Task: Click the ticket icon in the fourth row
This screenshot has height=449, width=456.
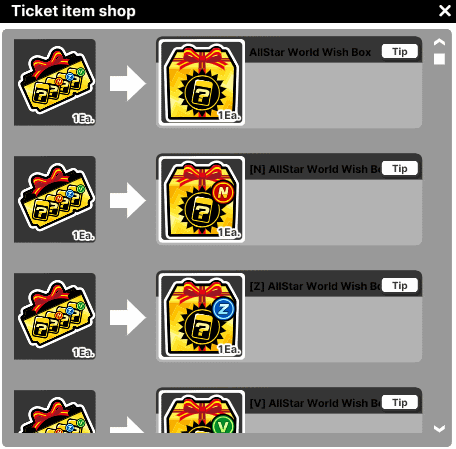Action: click(x=55, y=412)
